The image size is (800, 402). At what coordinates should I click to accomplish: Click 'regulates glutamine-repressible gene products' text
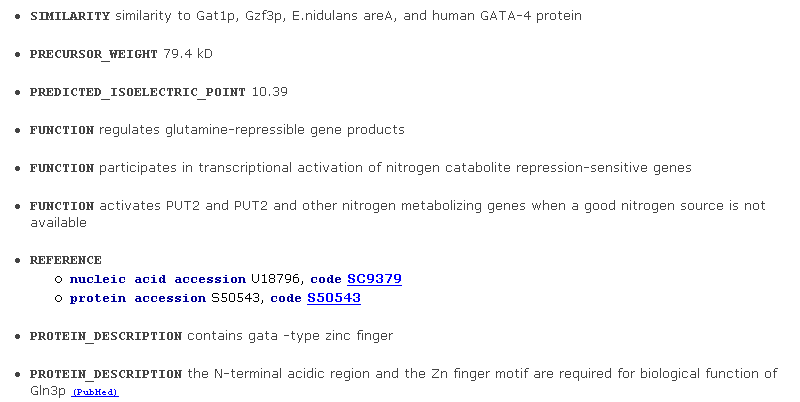pos(252,130)
